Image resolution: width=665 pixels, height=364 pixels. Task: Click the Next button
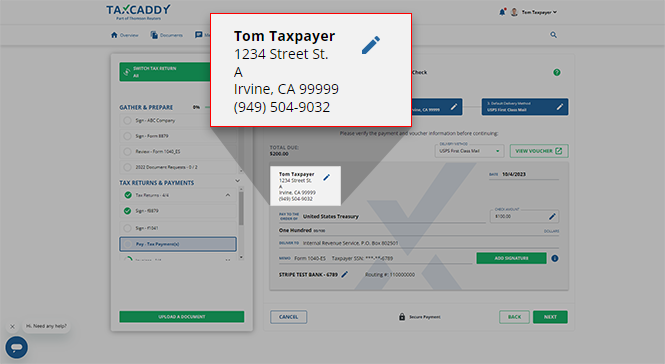coord(550,317)
